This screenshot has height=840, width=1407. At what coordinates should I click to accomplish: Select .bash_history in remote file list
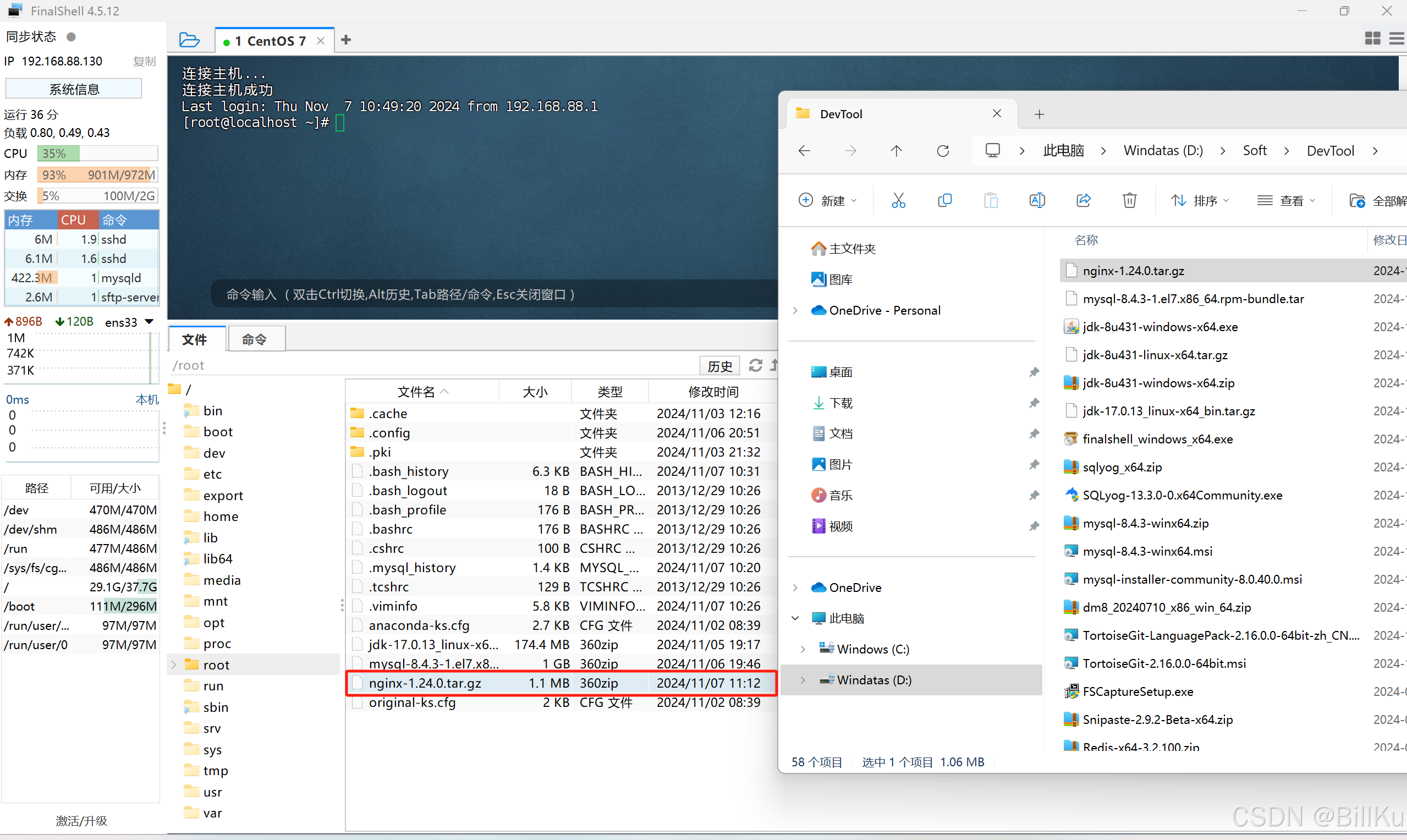point(562,471)
